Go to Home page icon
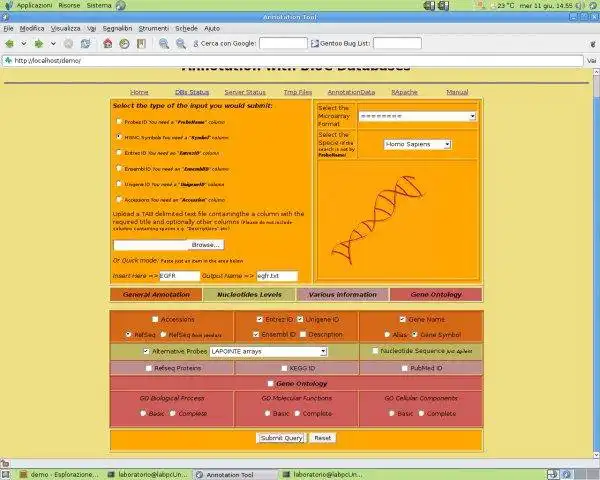 108,44
